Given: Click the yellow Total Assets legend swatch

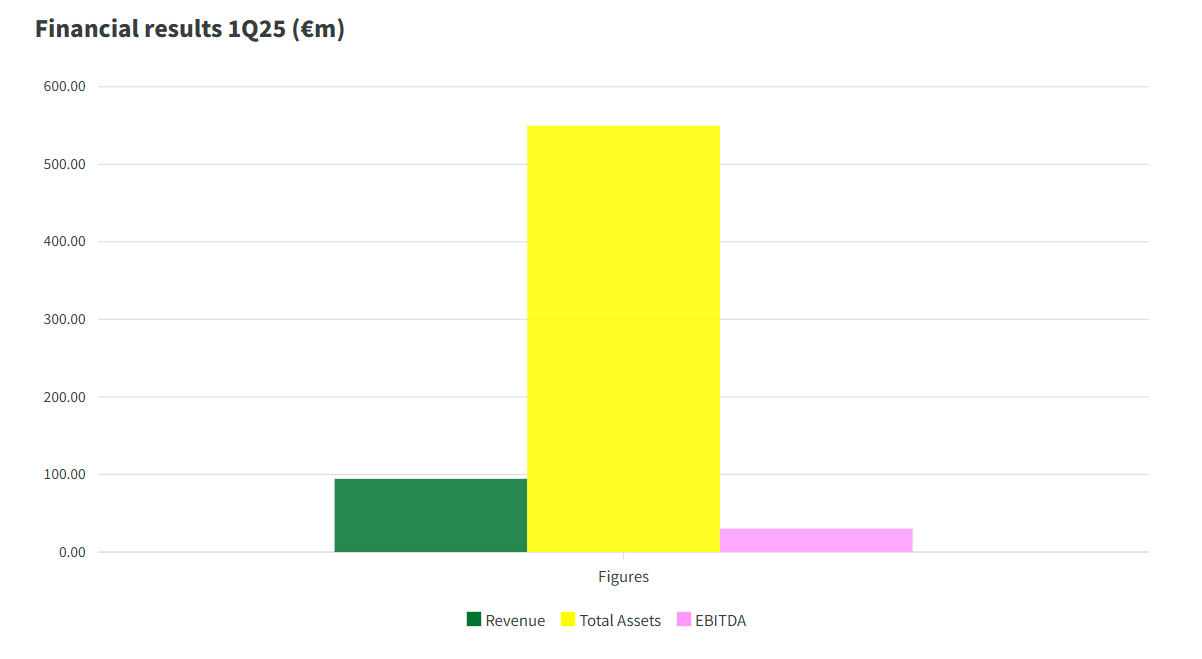Looking at the screenshot, I should 568,619.
